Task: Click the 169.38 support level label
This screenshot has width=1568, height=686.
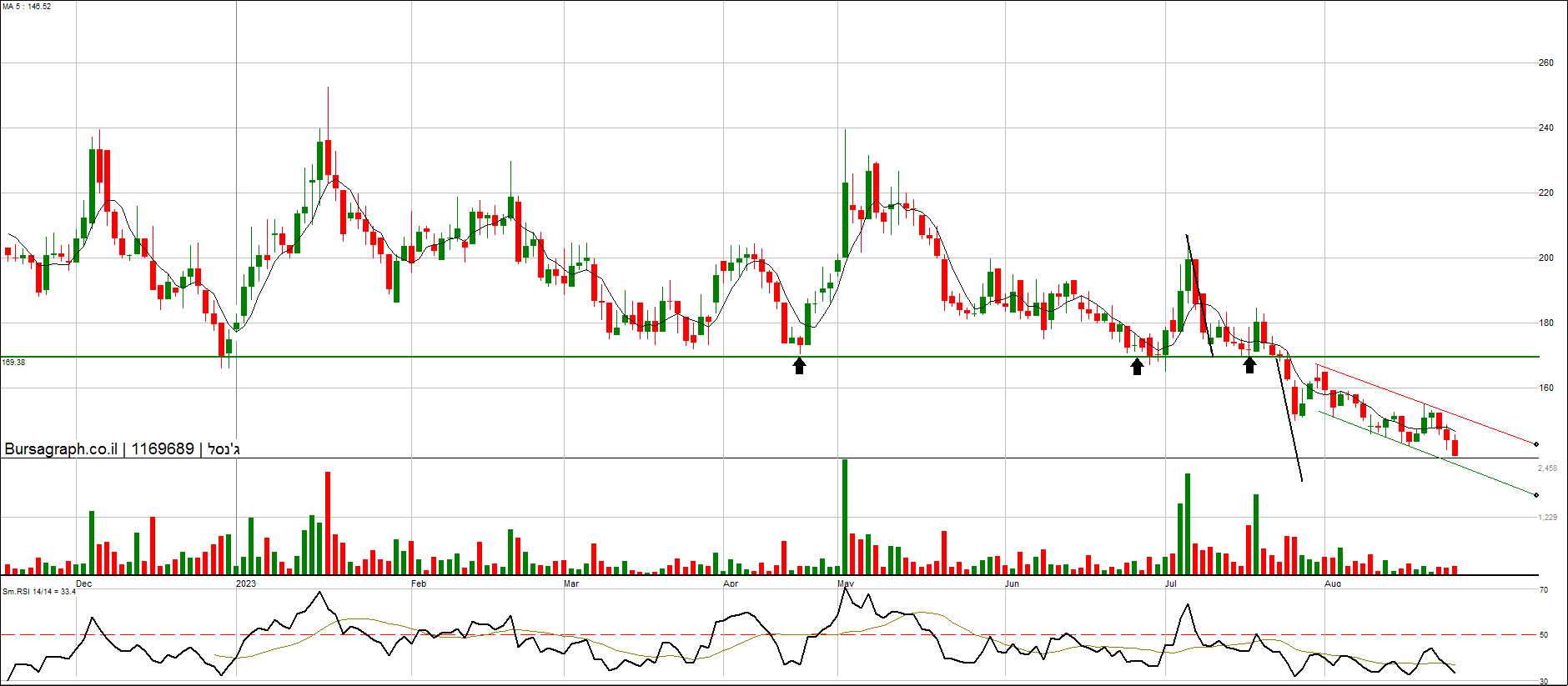Action: pyautogui.click(x=13, y=363)
